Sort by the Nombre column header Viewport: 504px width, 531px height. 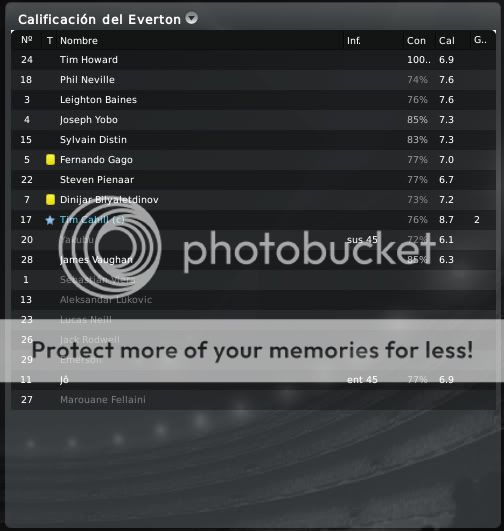(79, 41)
